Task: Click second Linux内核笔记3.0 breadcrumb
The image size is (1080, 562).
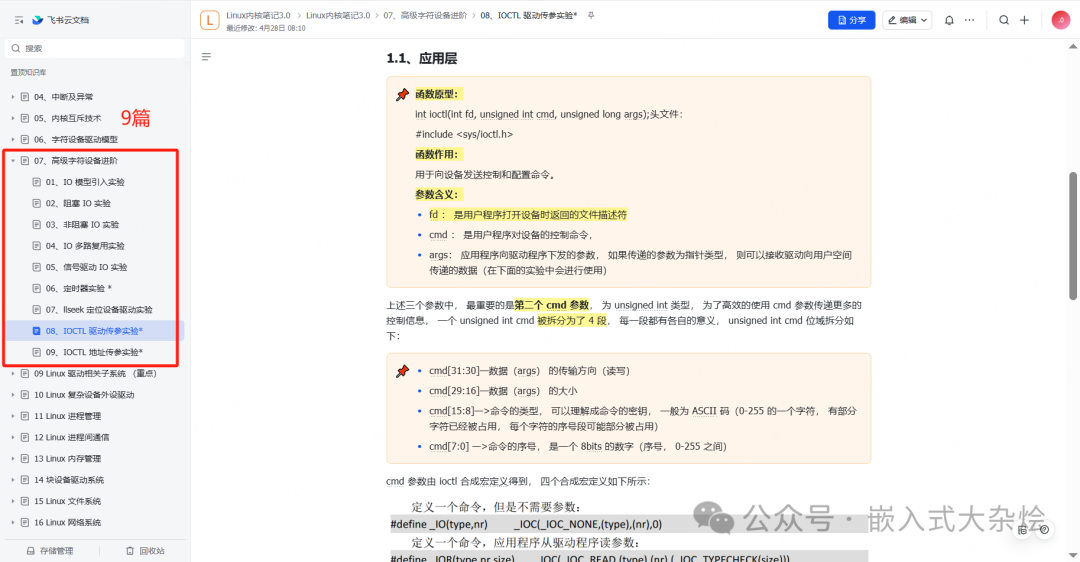Action: (x=338, y=15)
